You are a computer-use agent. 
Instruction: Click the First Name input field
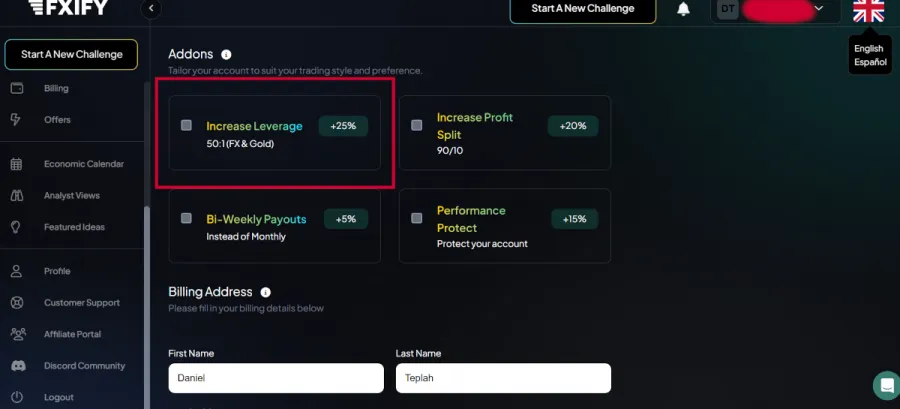275,378
